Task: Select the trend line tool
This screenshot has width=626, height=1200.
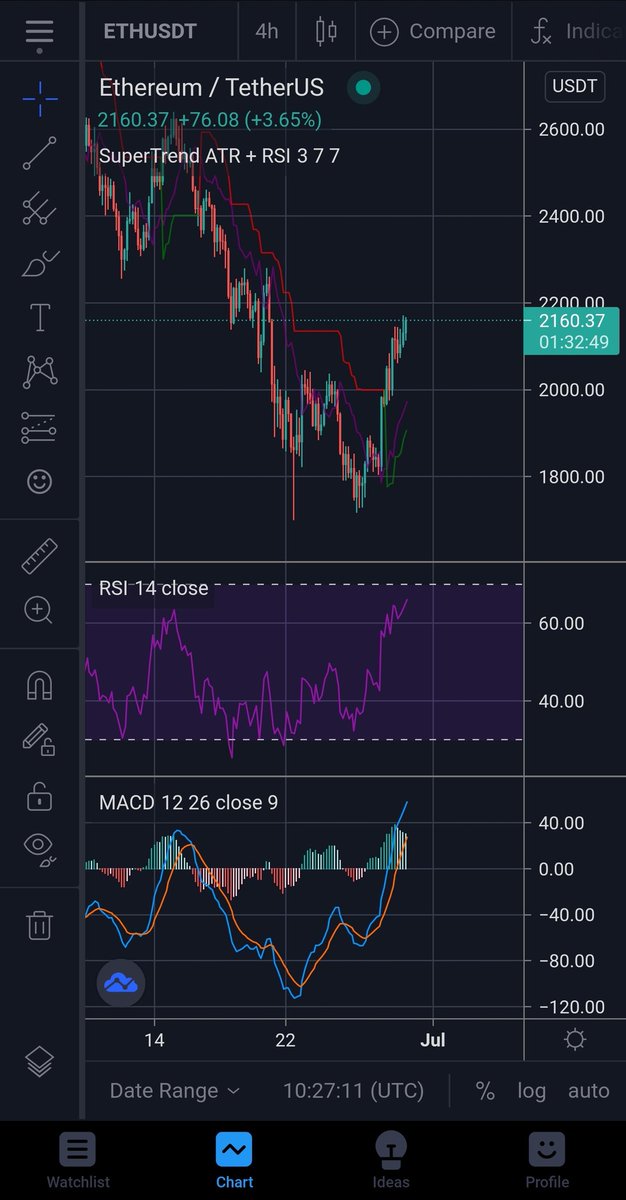Action: pyautogui.click(x=39, y=153)
